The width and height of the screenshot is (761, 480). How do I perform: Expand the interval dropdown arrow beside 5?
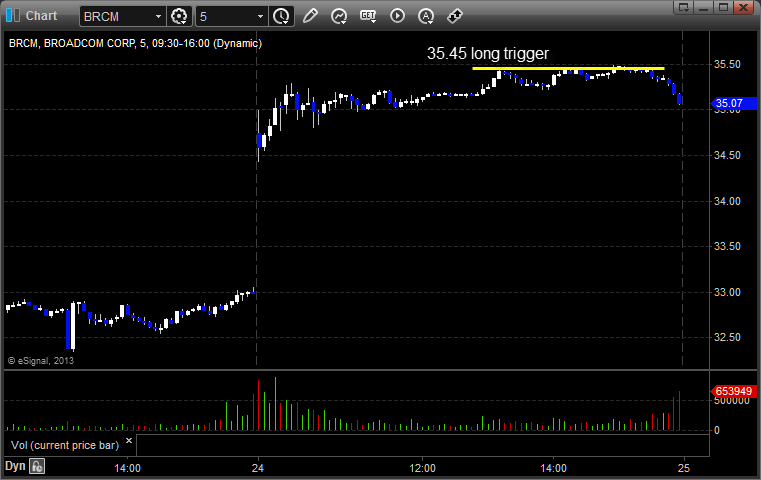[x=260, y=17]
